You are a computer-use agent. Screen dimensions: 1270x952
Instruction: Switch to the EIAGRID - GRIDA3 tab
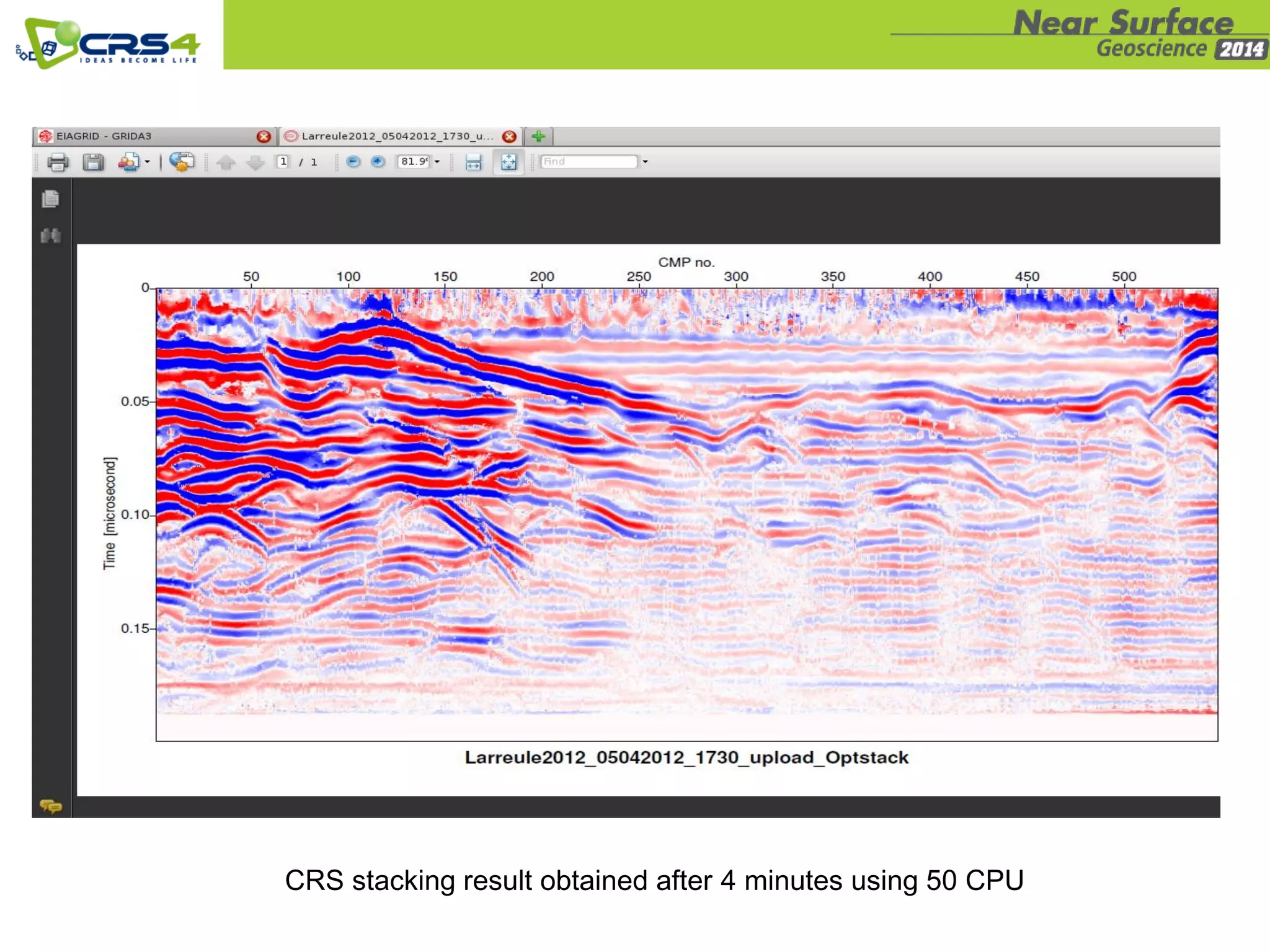tap(154, 136)
